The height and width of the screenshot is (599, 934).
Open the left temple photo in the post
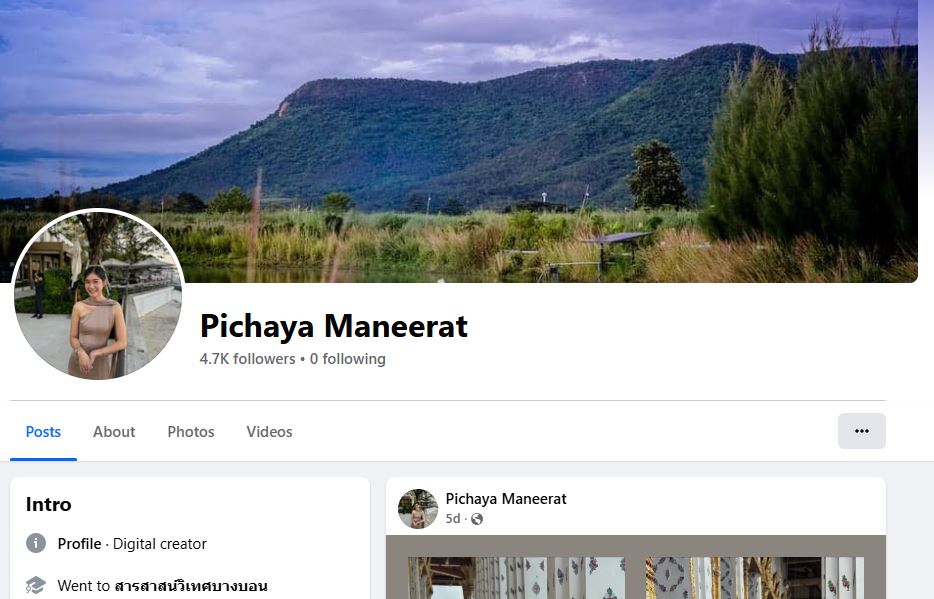pos(516,578)
